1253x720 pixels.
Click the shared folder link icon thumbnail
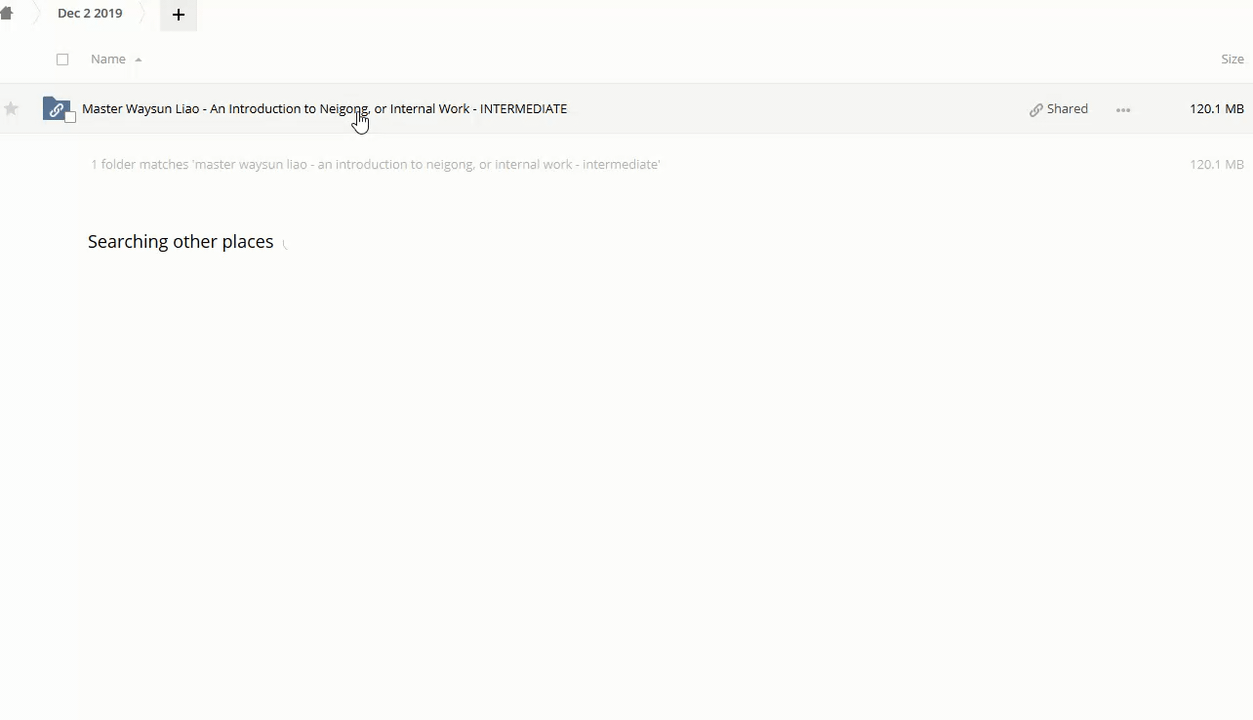(x=57, y=109)
